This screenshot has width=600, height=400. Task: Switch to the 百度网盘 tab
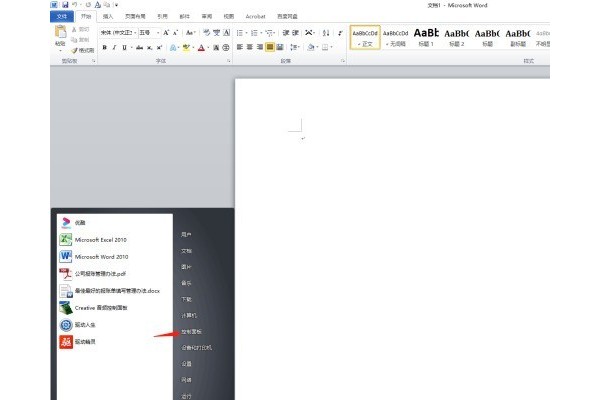287,16
